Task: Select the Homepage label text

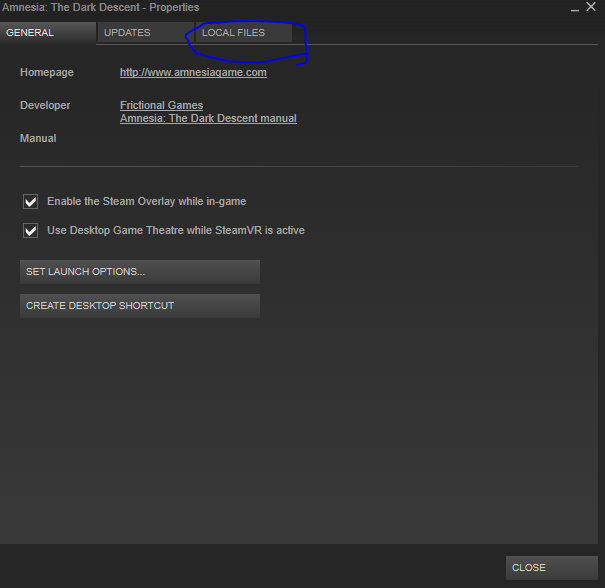Action: pos(47,73)
